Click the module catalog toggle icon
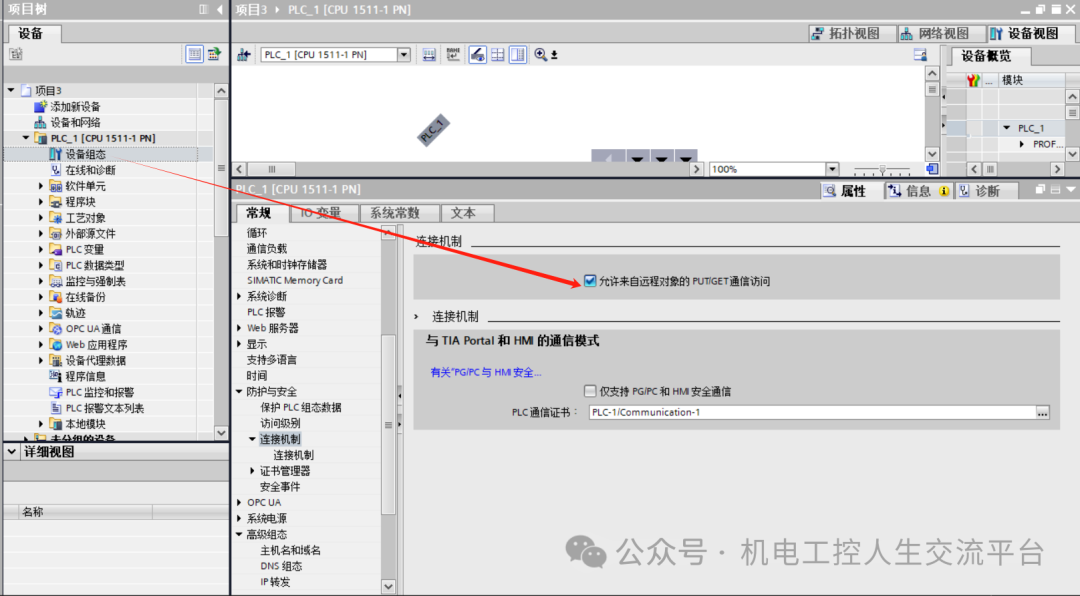This screenshot has width=1080, height=596. [429, 54]
